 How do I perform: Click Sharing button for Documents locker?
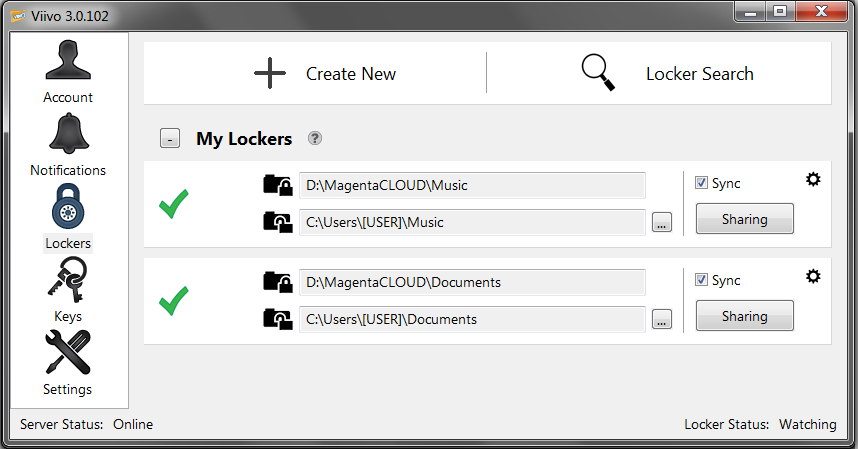744,316
